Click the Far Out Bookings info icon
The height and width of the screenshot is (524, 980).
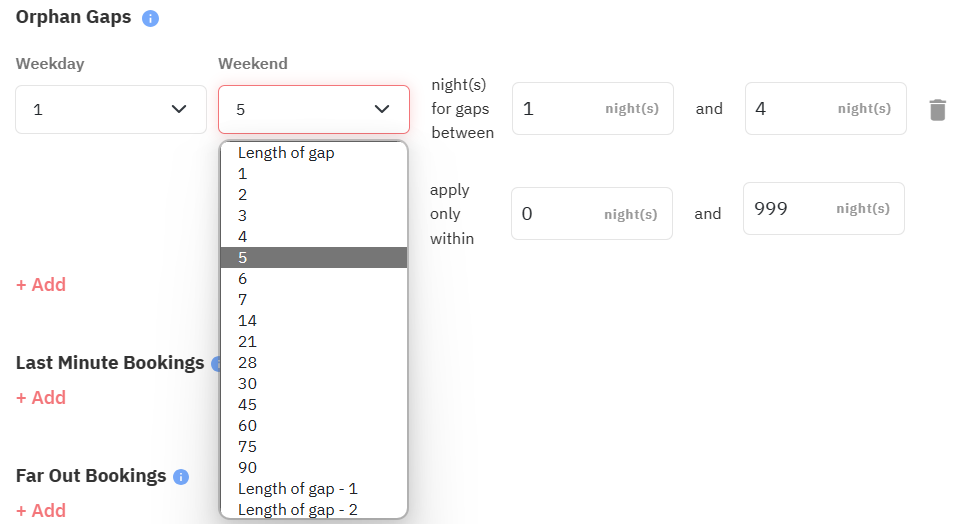[181, 477]
